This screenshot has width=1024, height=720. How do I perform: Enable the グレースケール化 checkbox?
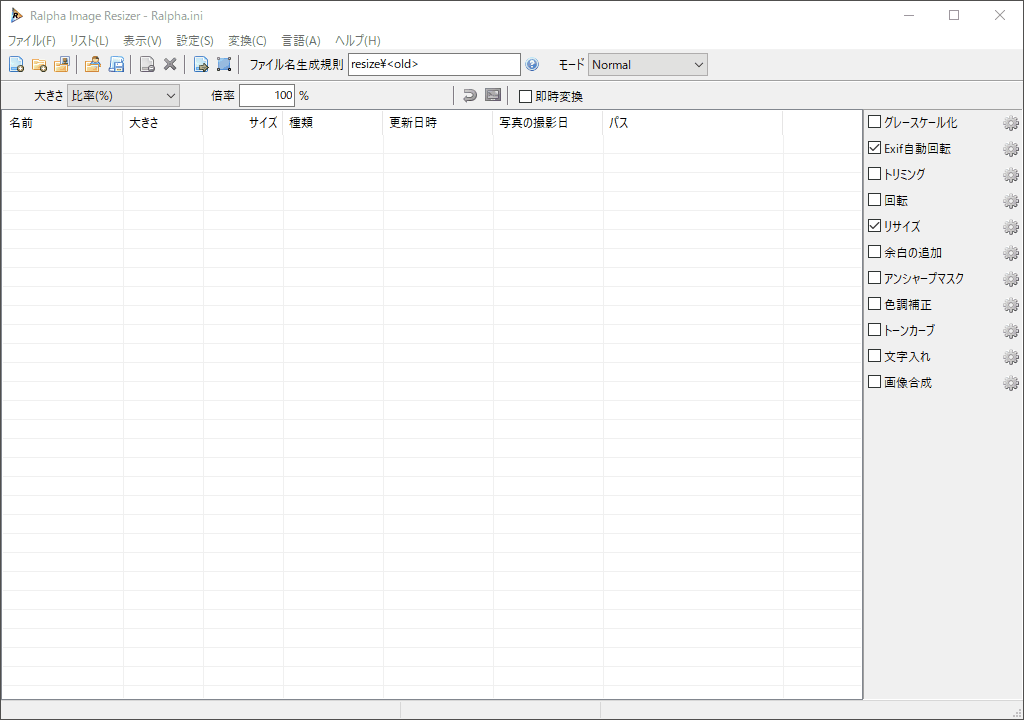875,122
